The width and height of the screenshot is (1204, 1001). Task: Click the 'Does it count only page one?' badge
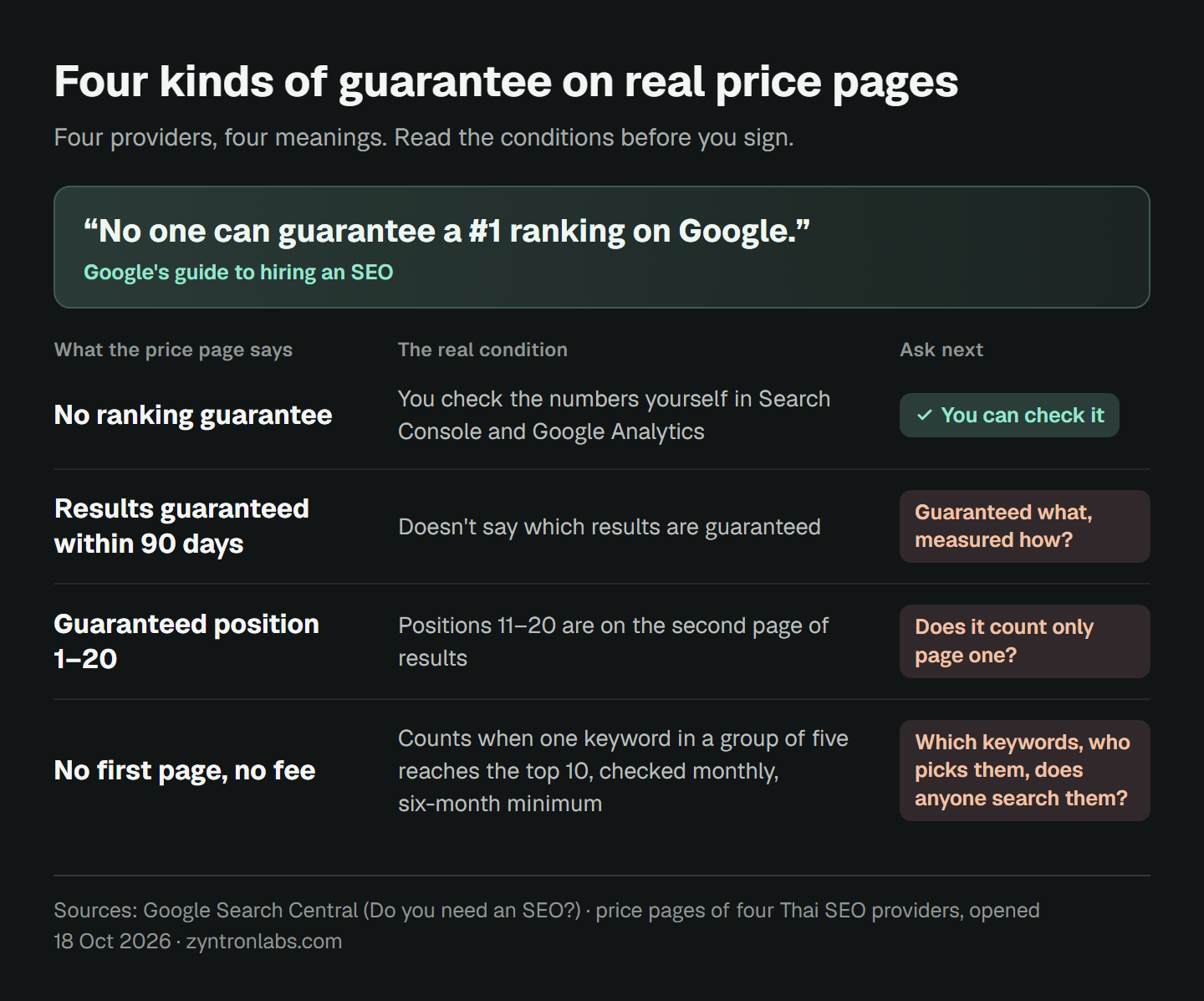[x=1025, y=641]
